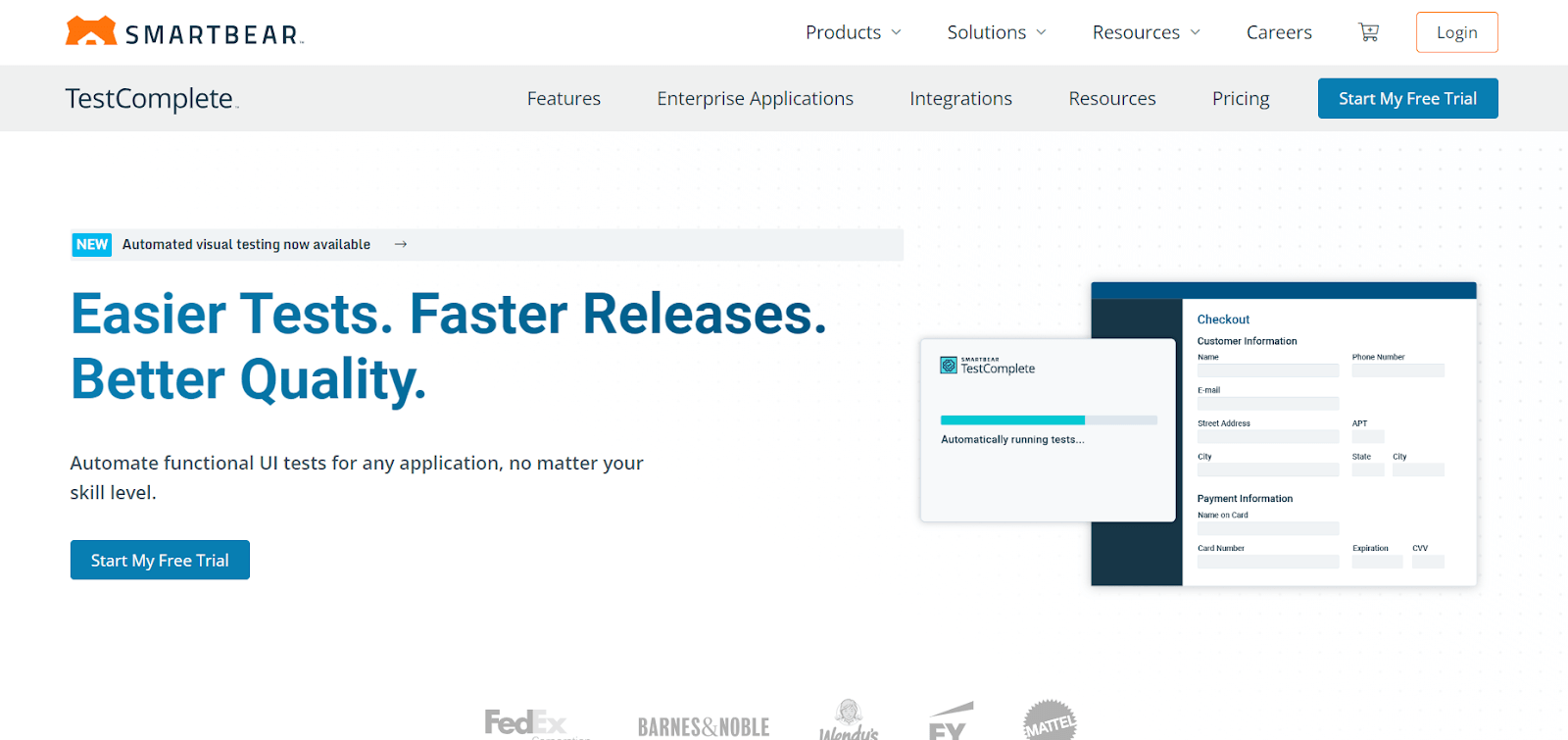
Task: Open Resources in TestComplete subnav
Action: point(1112,98)
